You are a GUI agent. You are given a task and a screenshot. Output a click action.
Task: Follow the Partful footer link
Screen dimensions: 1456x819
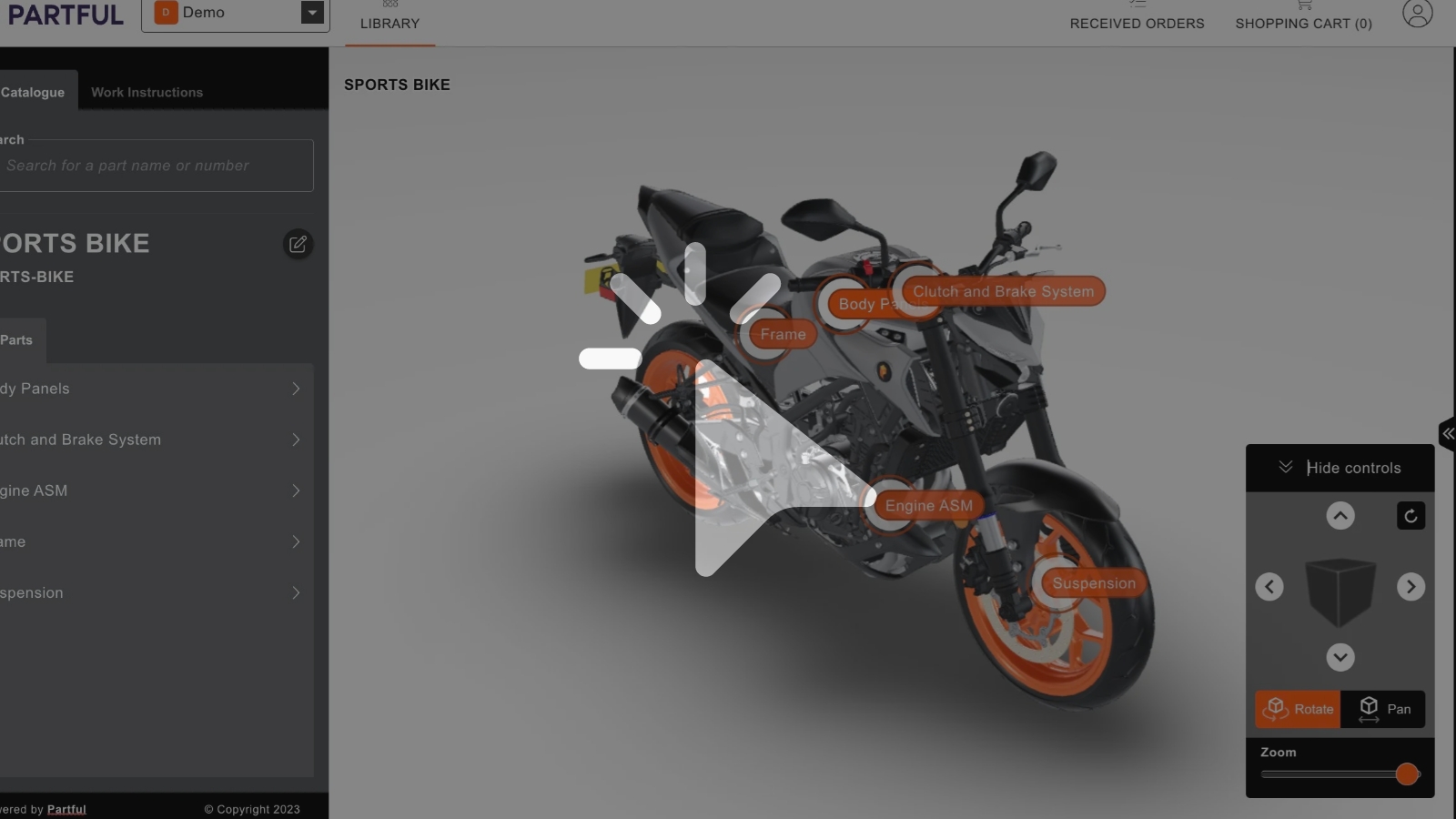pyautogui.click(x=66, y=809)
